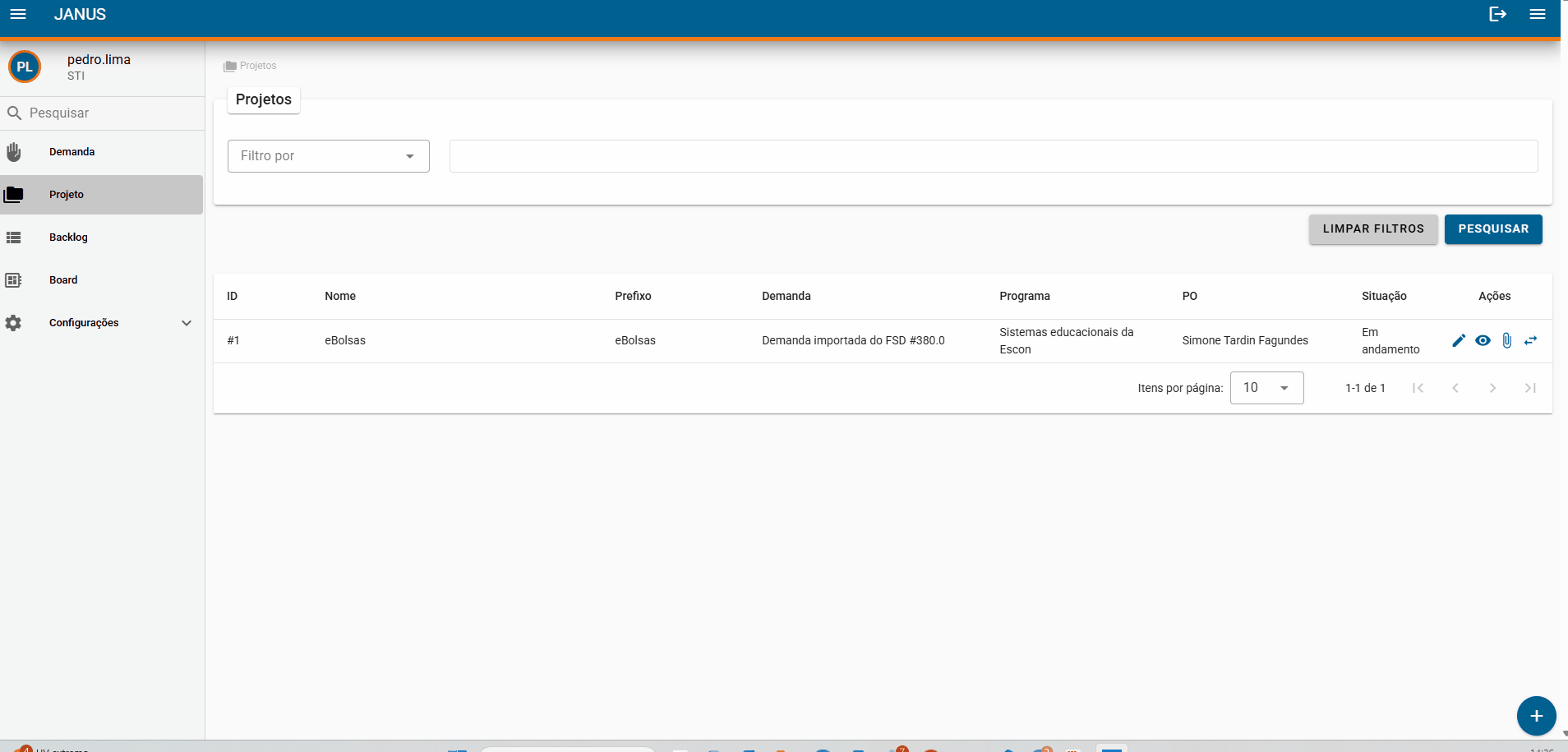Click the Configurações gear icon
Viewport: 1568px width, 752px height.
coord(13,323)
